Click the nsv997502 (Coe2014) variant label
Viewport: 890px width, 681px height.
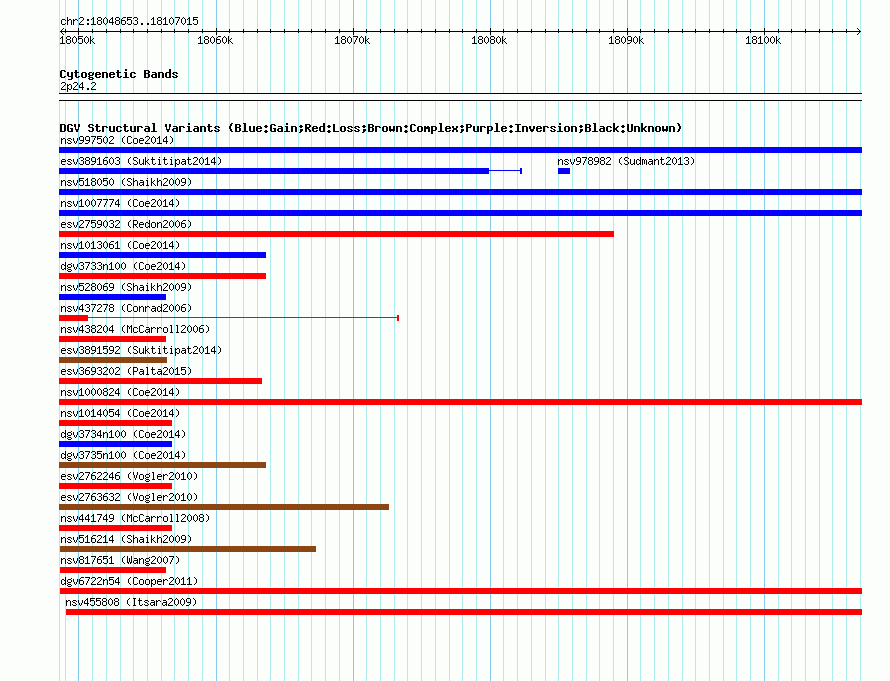(x=117, y=140)
